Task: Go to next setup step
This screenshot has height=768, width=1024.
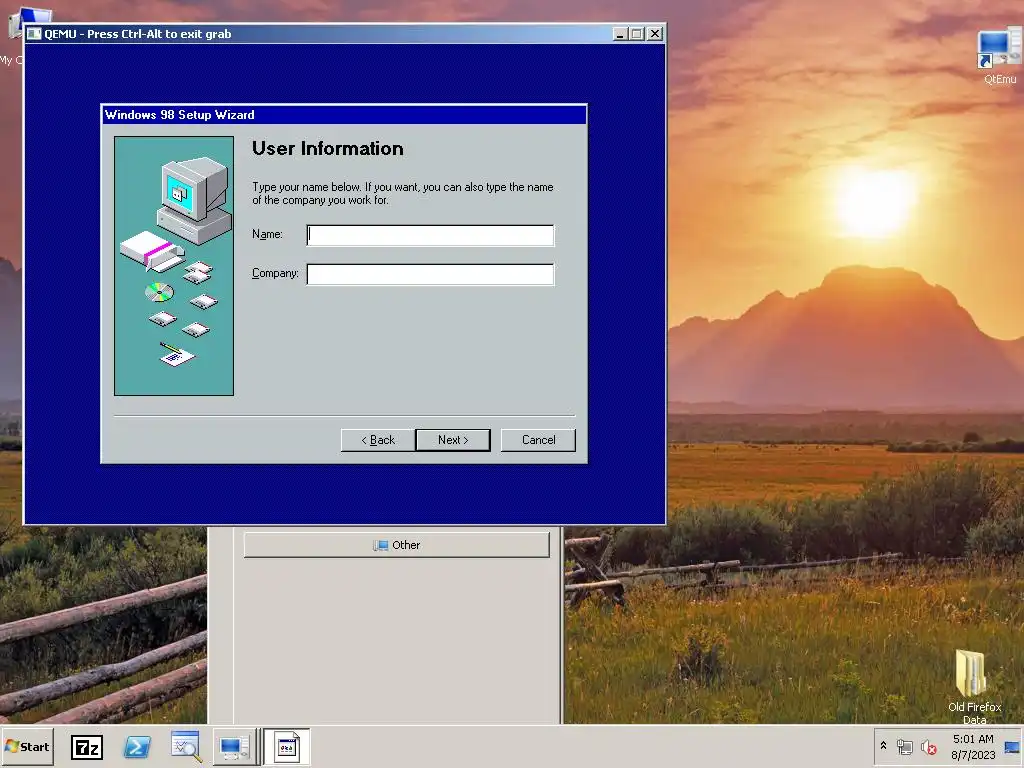Action: [453, 440]
